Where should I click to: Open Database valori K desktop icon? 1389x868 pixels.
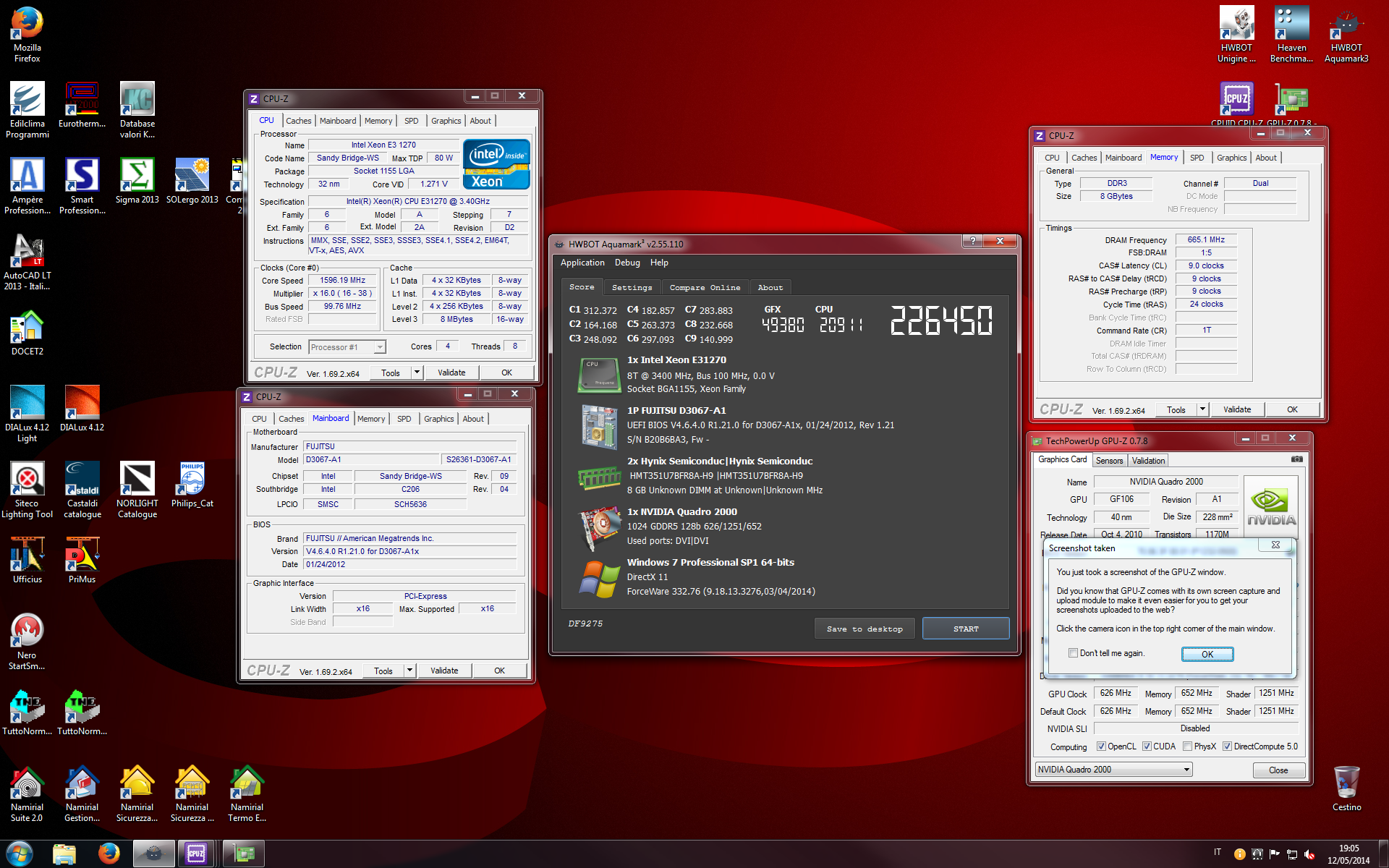(x=137, y=110)
